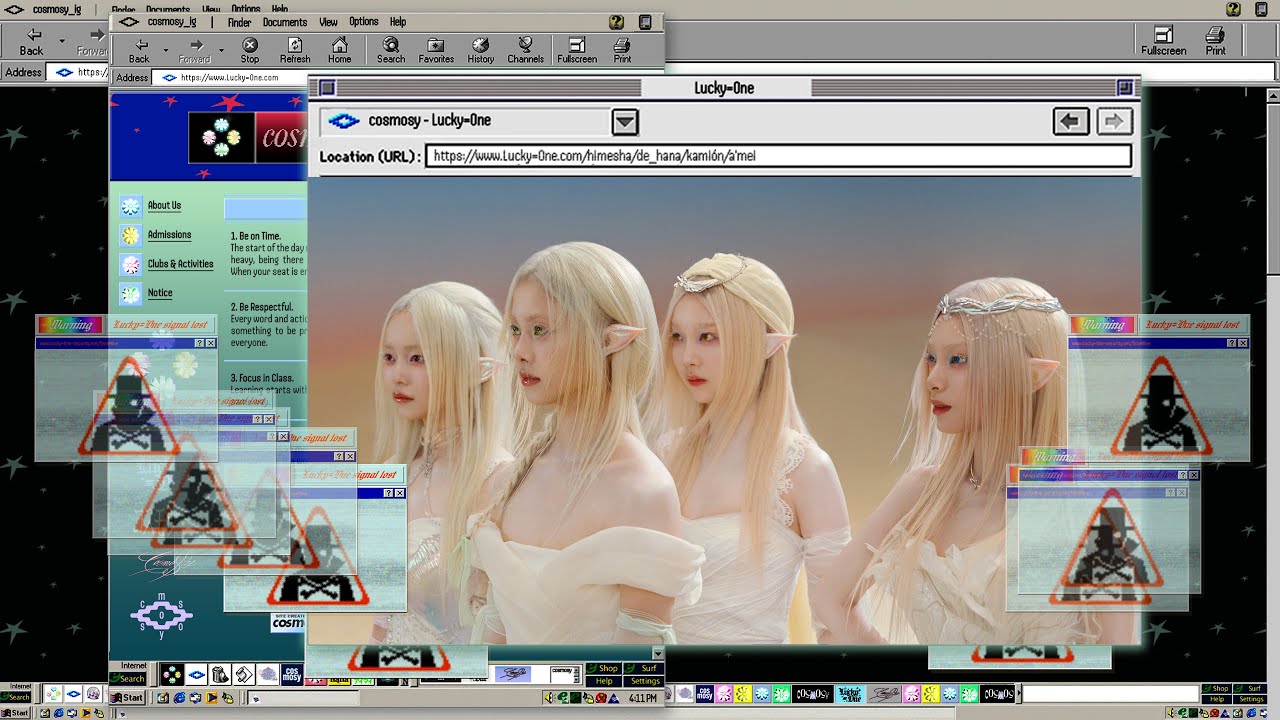Open the Notice link
The width and height of the screenshot is (1280, 720).
(160, 293)
